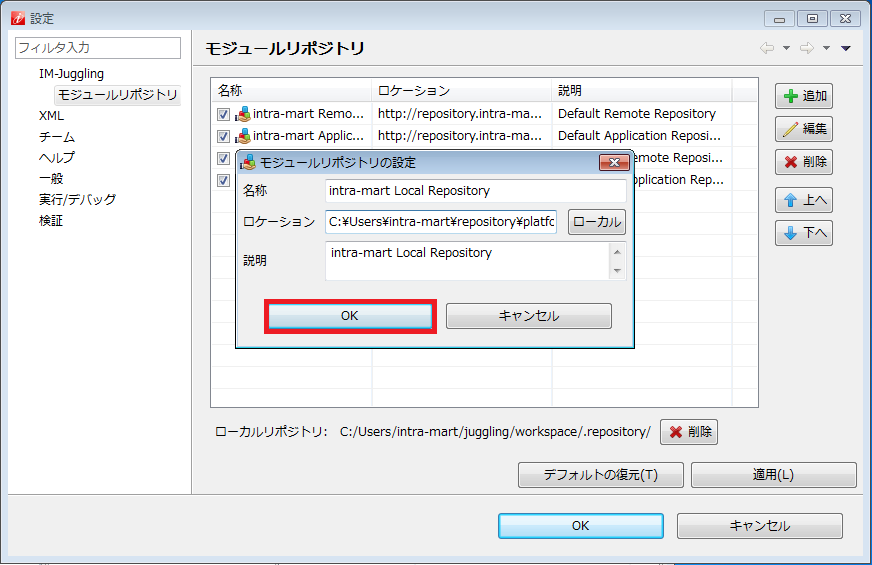Viewport: 872px width, 565px height.
Task: Click the ローカル browse button
Action: [x=597, y=222]
